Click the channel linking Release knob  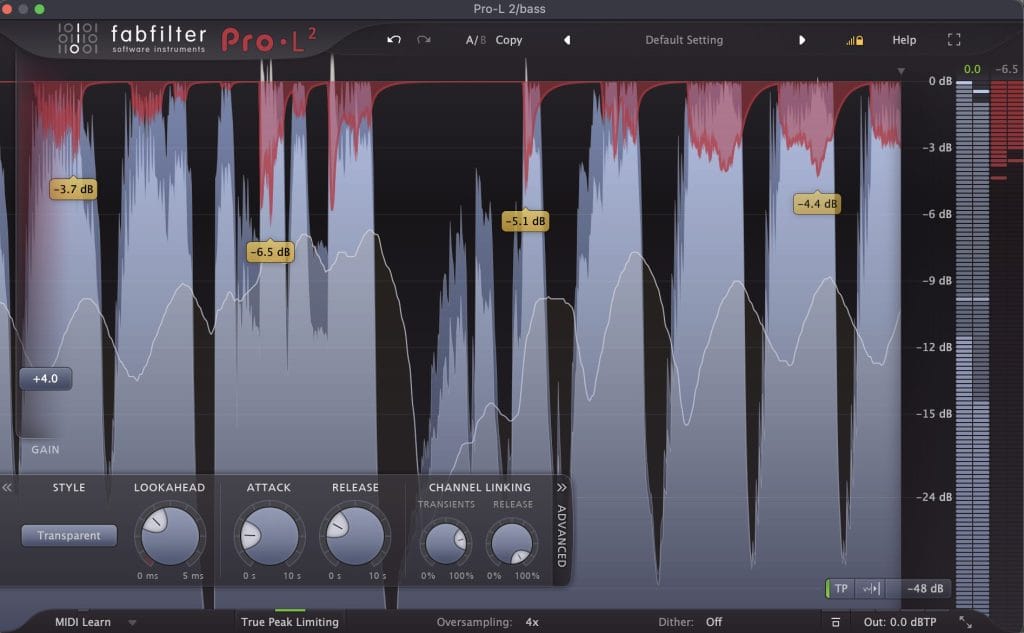(x=512, y=543)
